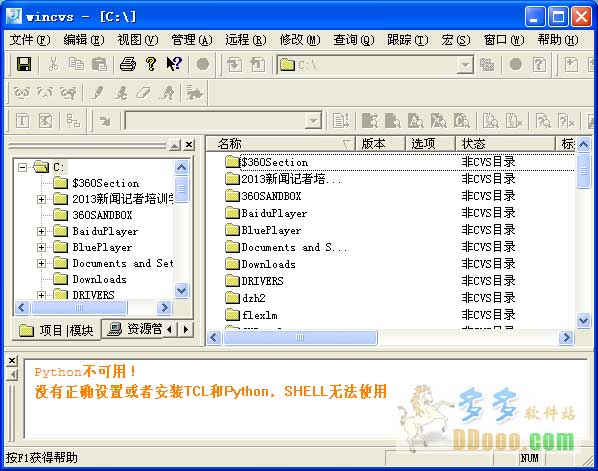Click the help document icon in top toolbar

click(x=539, y=64)
